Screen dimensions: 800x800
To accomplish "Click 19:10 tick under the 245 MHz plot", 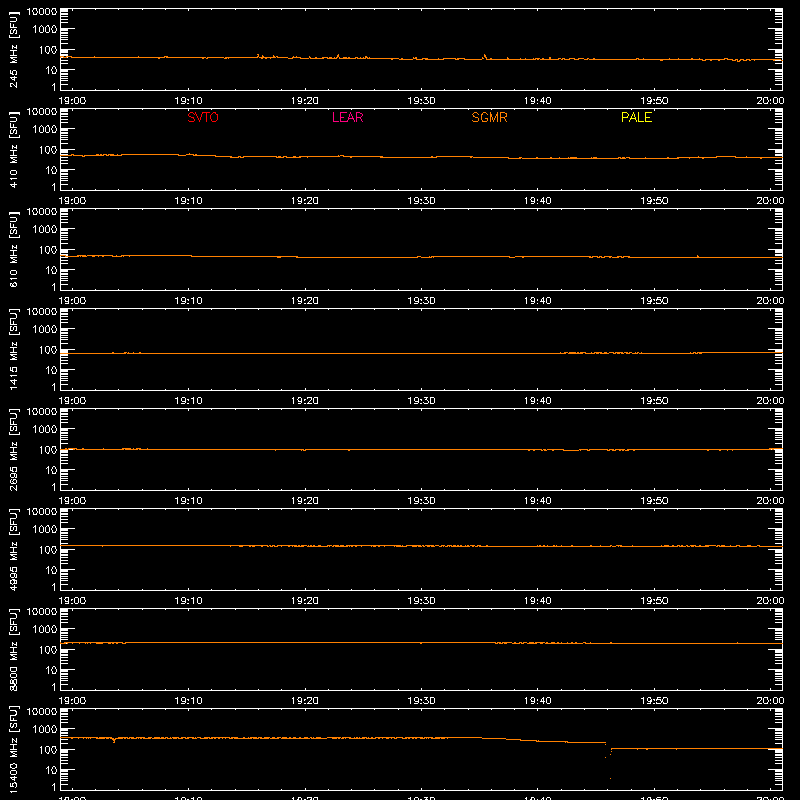I will pyautogui.click(x=188, y=101).
